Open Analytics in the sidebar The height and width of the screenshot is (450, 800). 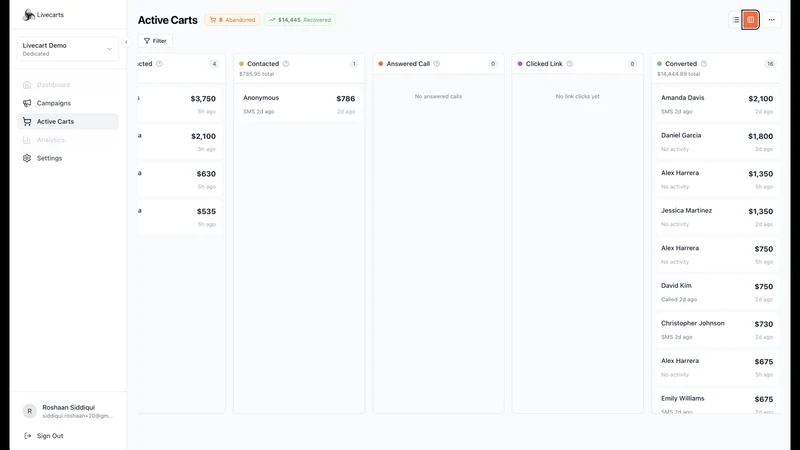(x=68, y=140)
